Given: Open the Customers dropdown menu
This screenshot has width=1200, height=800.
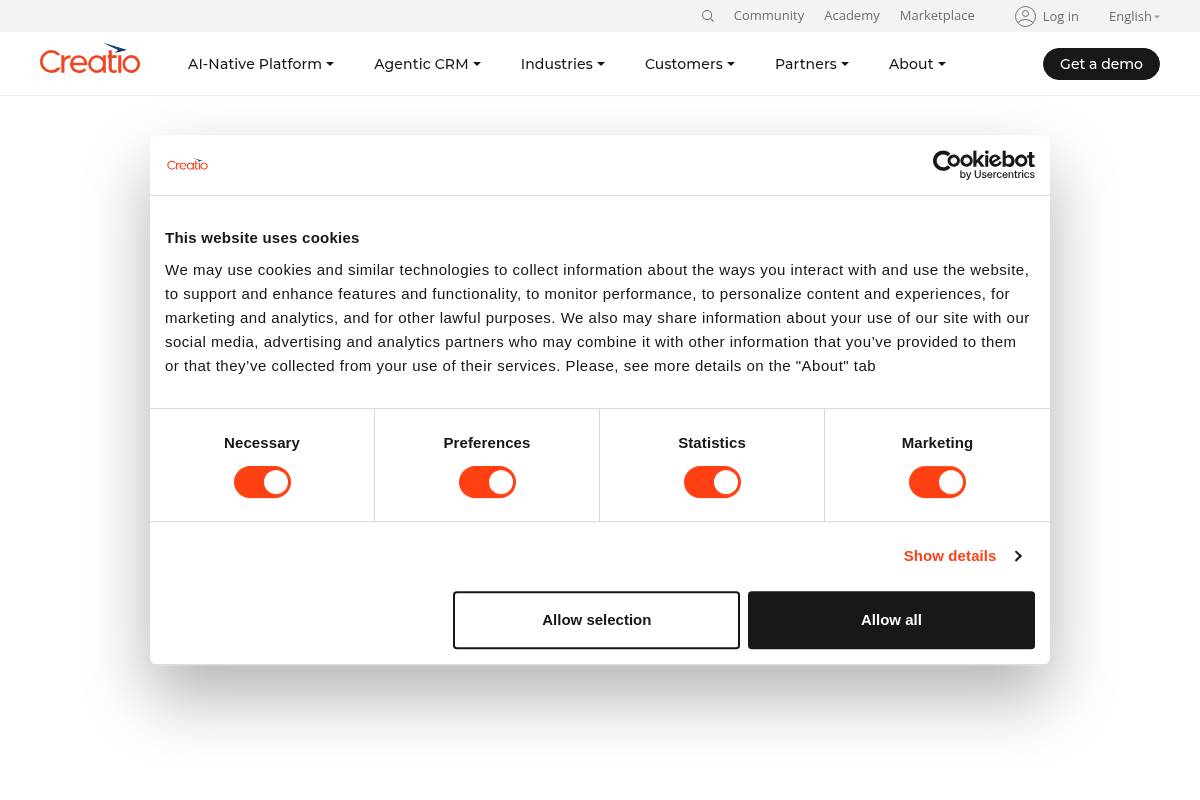Looking at the screenshot, I should click(x=690, y=64).
